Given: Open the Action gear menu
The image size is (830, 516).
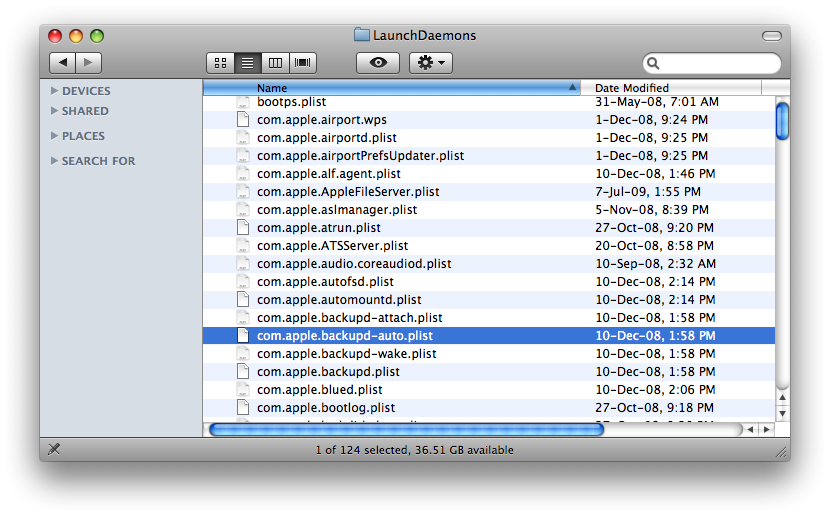Looking at the screenshot, I should tap(431, 63).
